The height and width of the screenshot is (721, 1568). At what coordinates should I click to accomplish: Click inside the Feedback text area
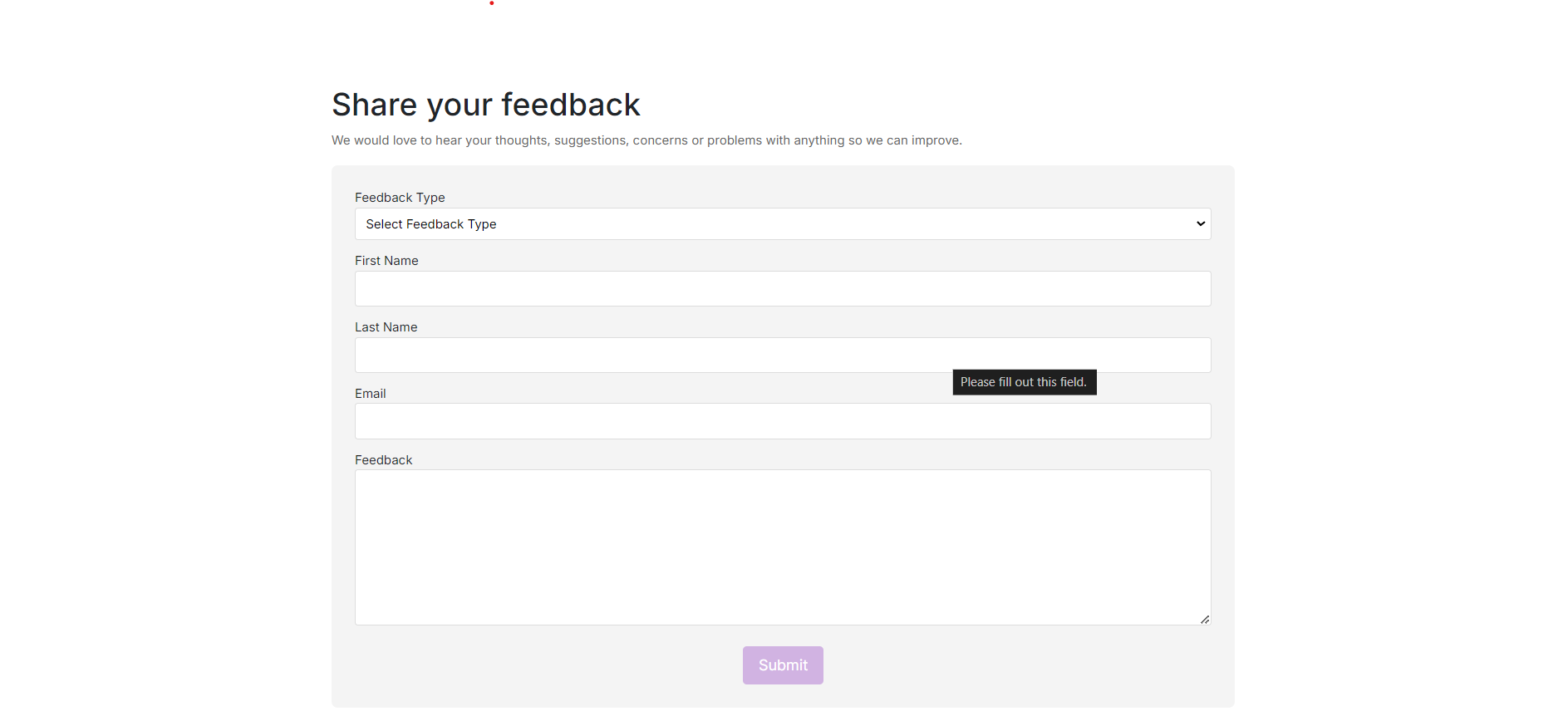pyautogui.click(x=782, y=547)
